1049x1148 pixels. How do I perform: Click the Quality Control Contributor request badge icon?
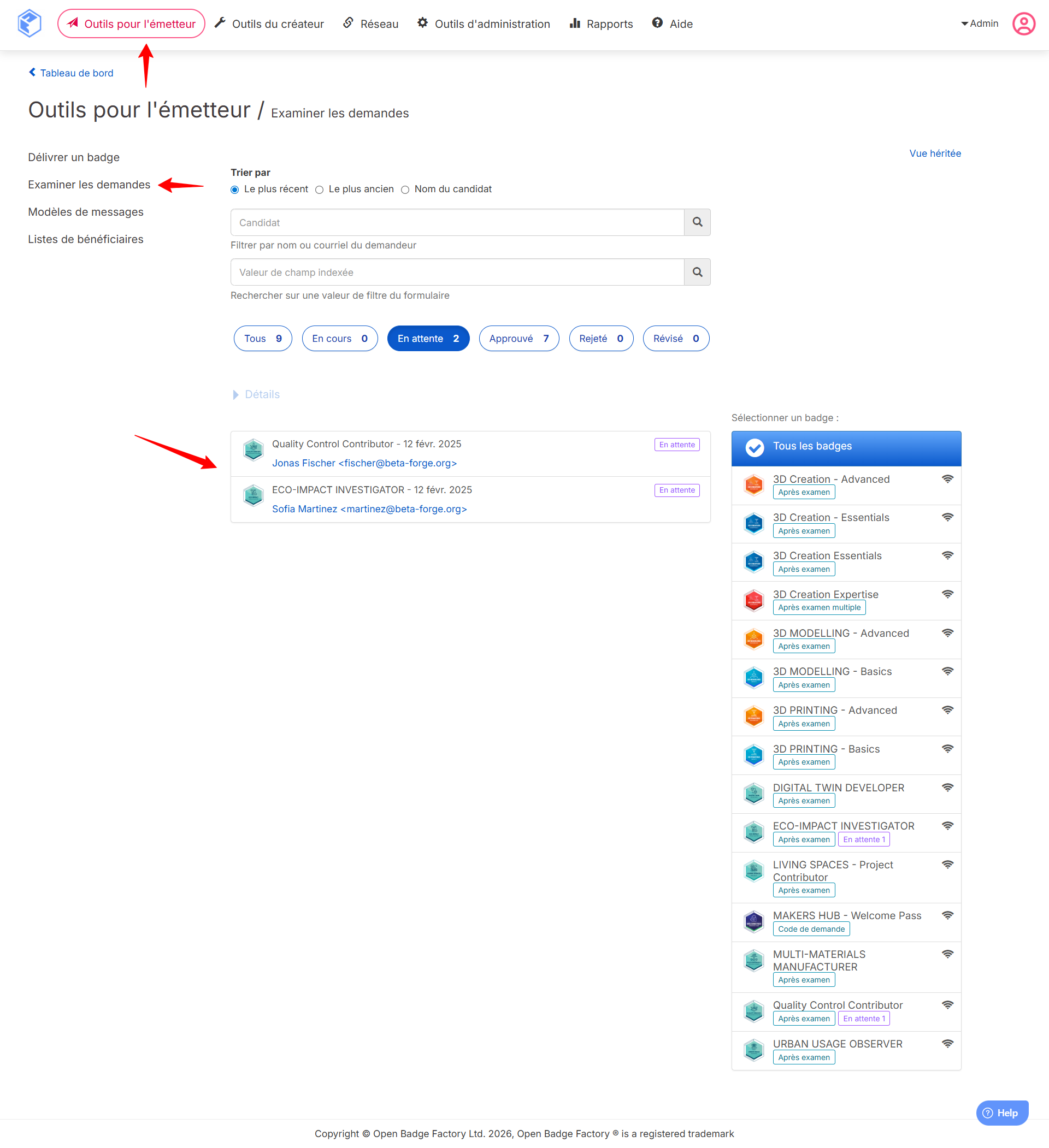click(253, 450)
